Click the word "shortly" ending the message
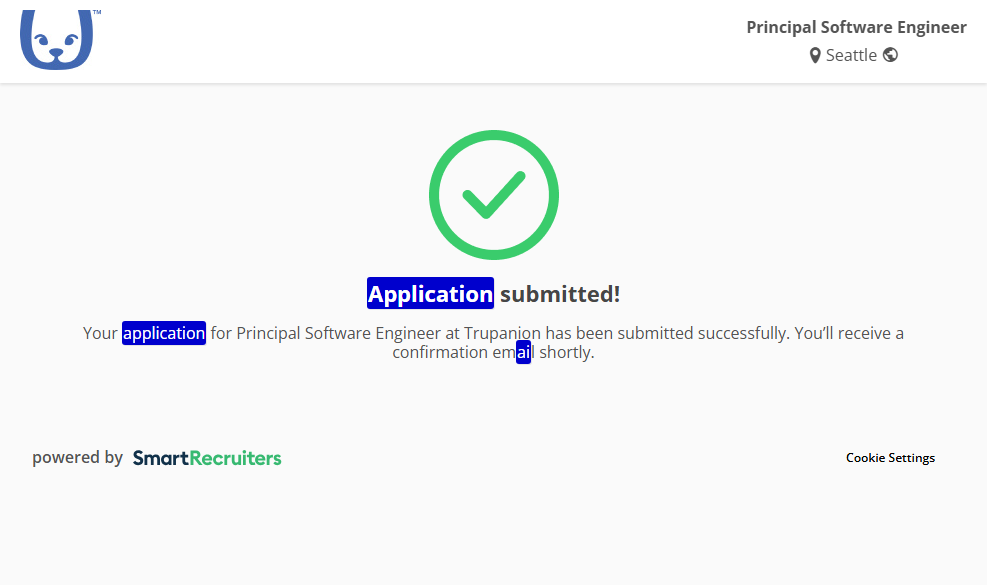 566,353
